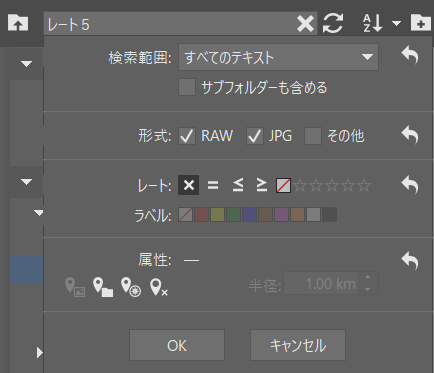Decrease the 半径 value with down arrow

coord(368,289)
